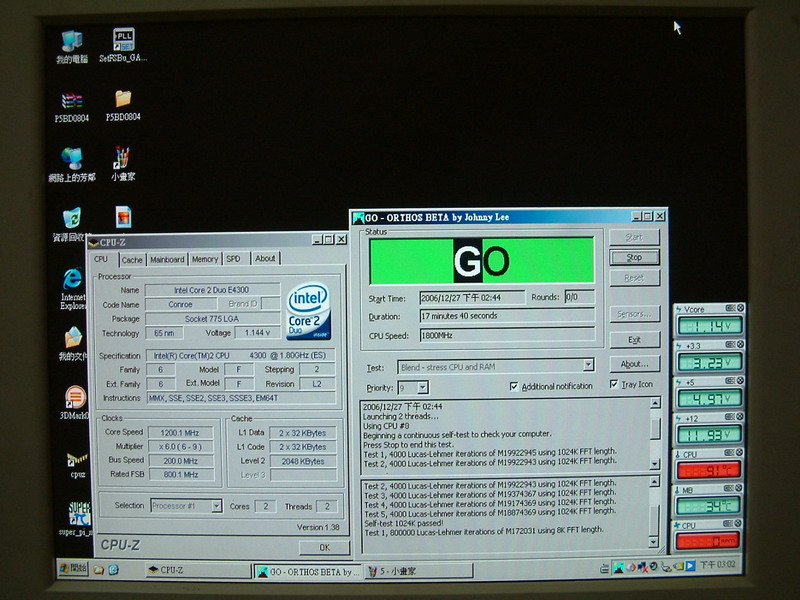Open settings icon on the +5 gadget
Viewport: 800px width, 600px height.
point(731,381)
